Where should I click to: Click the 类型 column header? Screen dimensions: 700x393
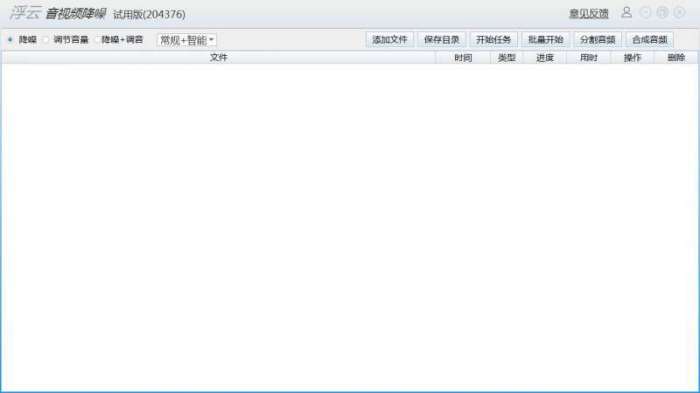tap(507, 58)
